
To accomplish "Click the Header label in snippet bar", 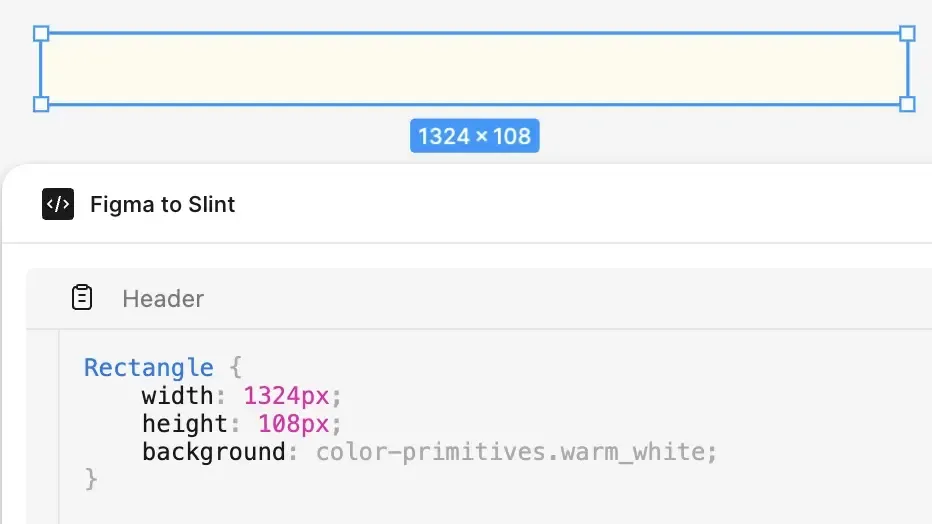I will click(163, 299).
